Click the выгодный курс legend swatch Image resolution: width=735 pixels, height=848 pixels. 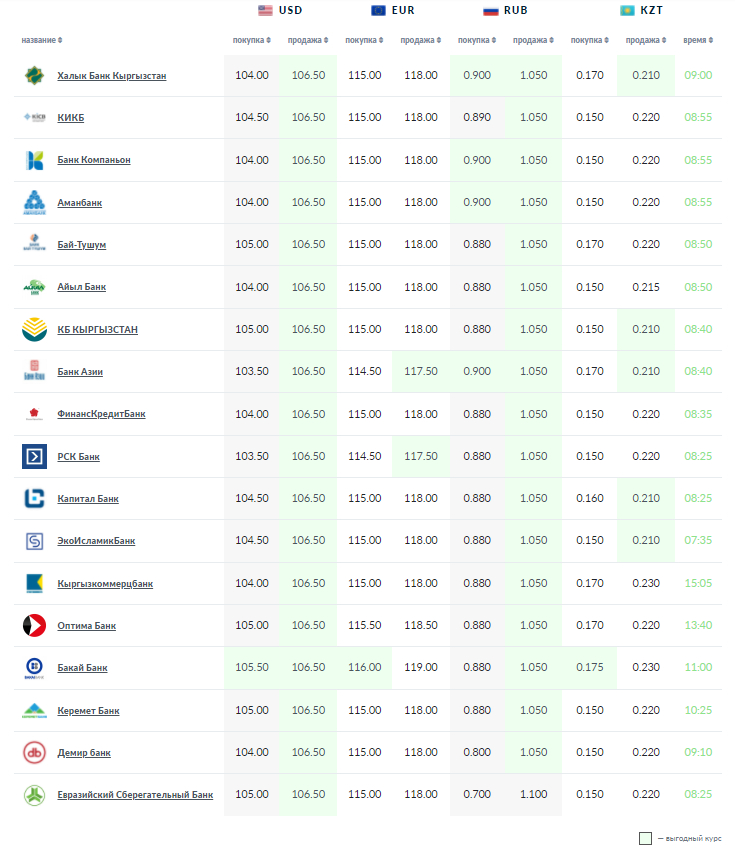click(645, 838)
